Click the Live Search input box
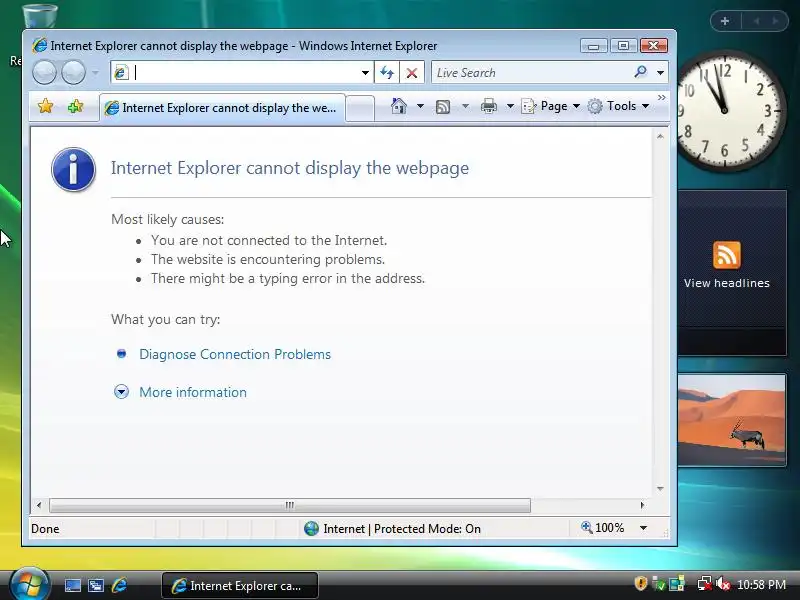Screen dimensions: 800x600 (x=531, y=72)
